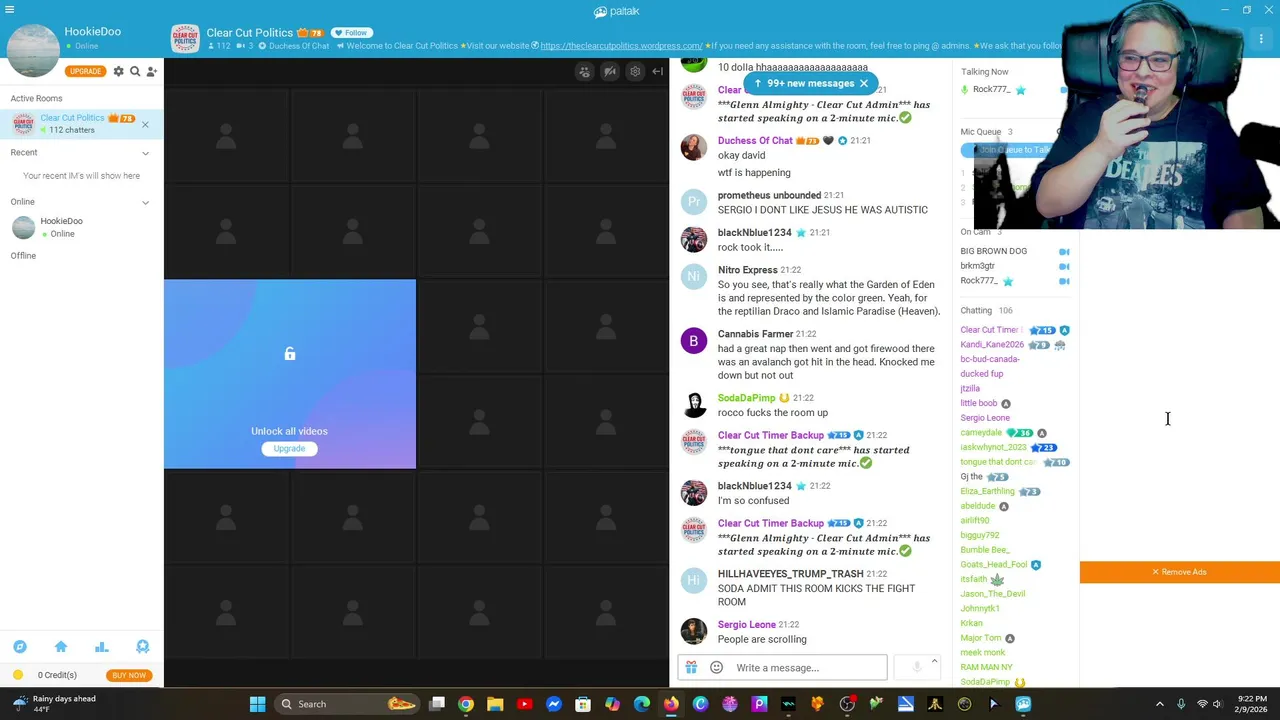Dismiss the new messages banner
The height and width of the screenshot is (720, 1280).
coord(864,84)
